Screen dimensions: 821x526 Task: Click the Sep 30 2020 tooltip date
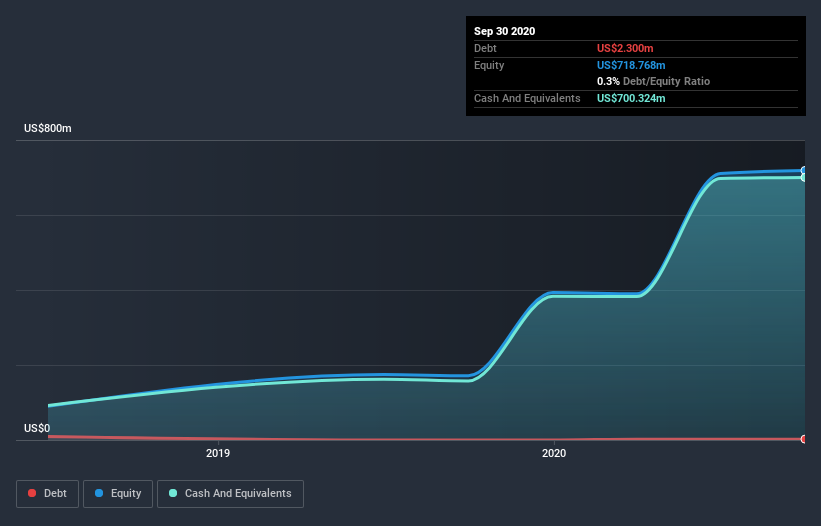504,31
